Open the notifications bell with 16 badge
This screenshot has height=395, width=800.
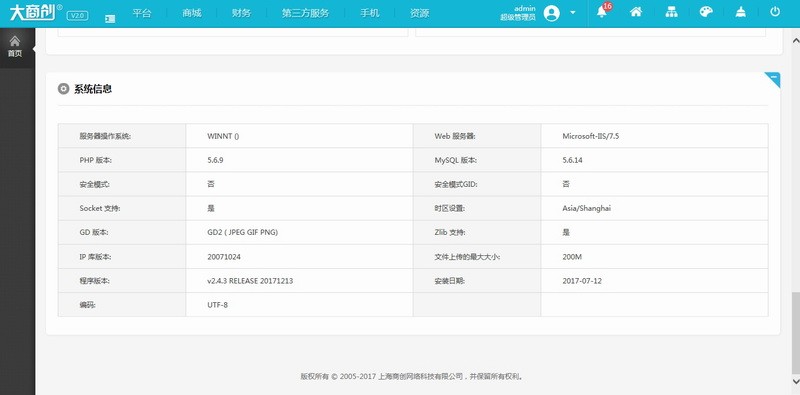(x=603, y=12)
